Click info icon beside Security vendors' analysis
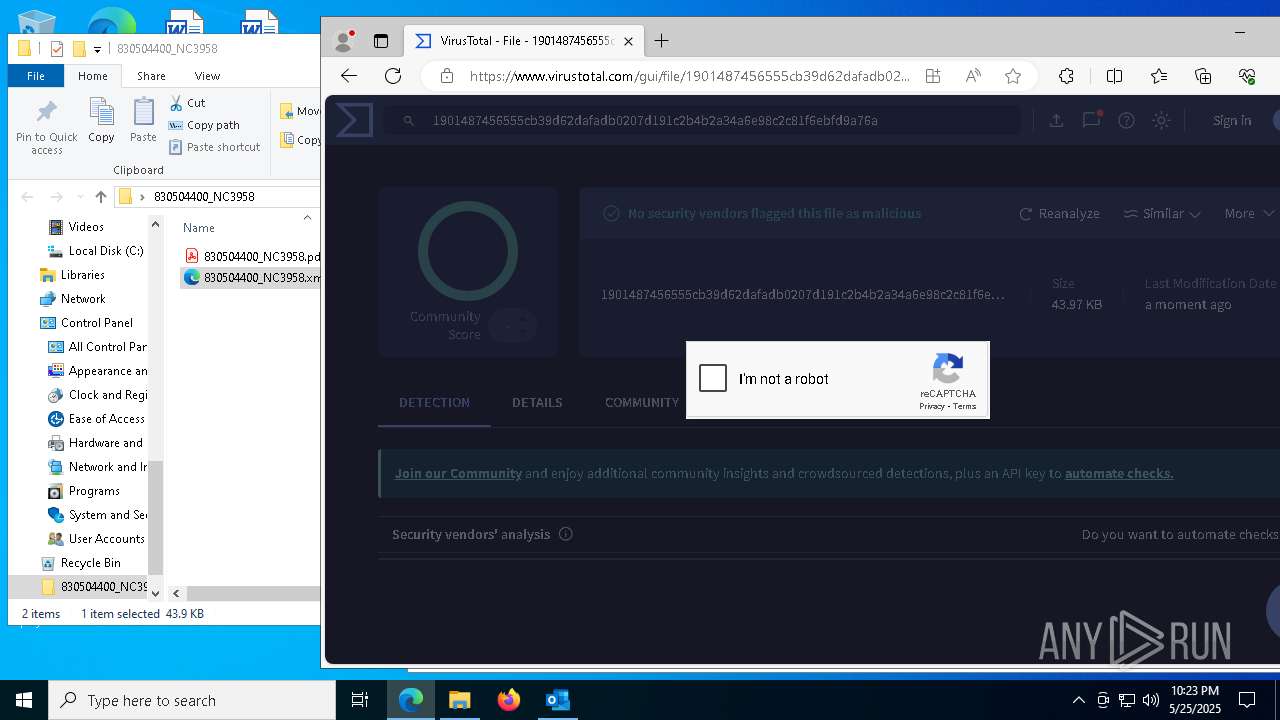The height and width of the screenshot is (720, 1280). 565,534
